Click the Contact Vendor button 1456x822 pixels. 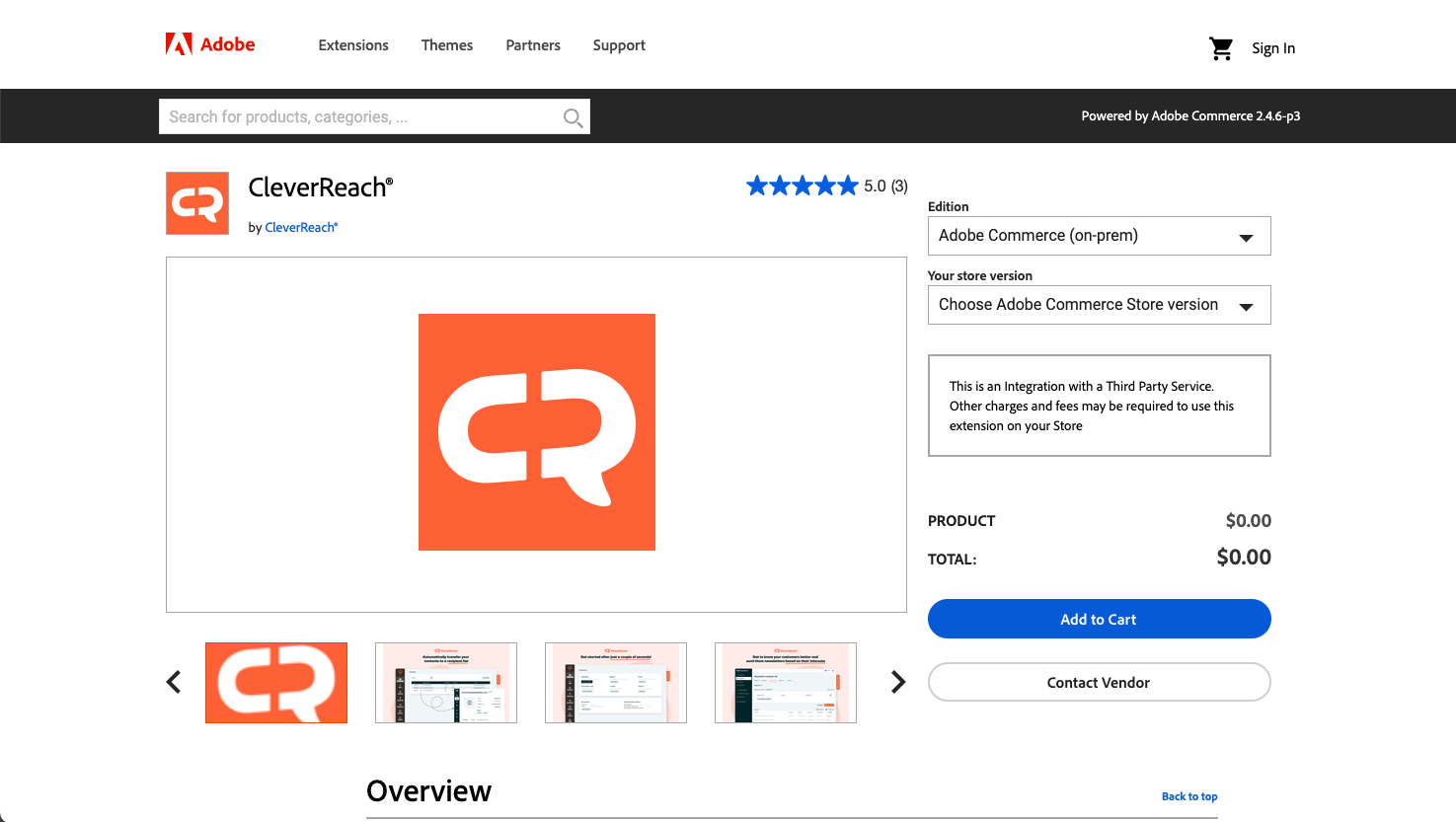click(x=1099, y=682)
